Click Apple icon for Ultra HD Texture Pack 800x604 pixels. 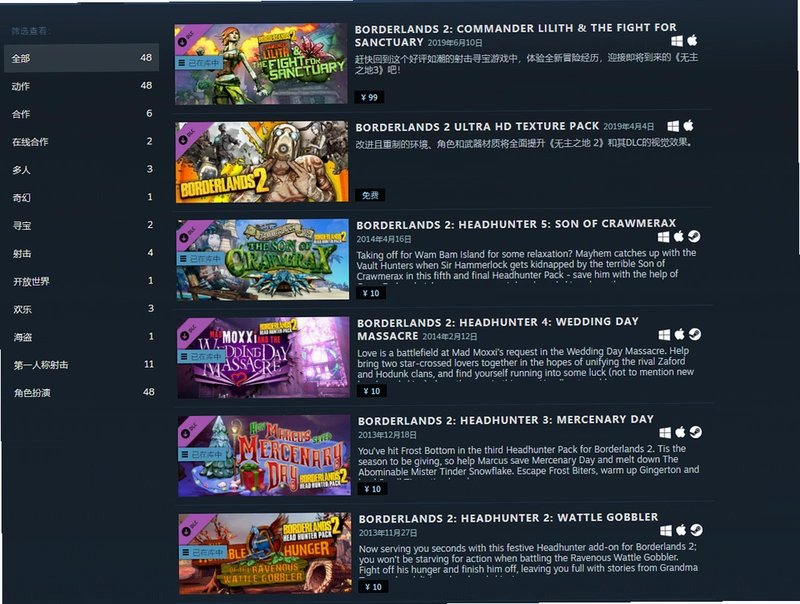coord(689,125)
